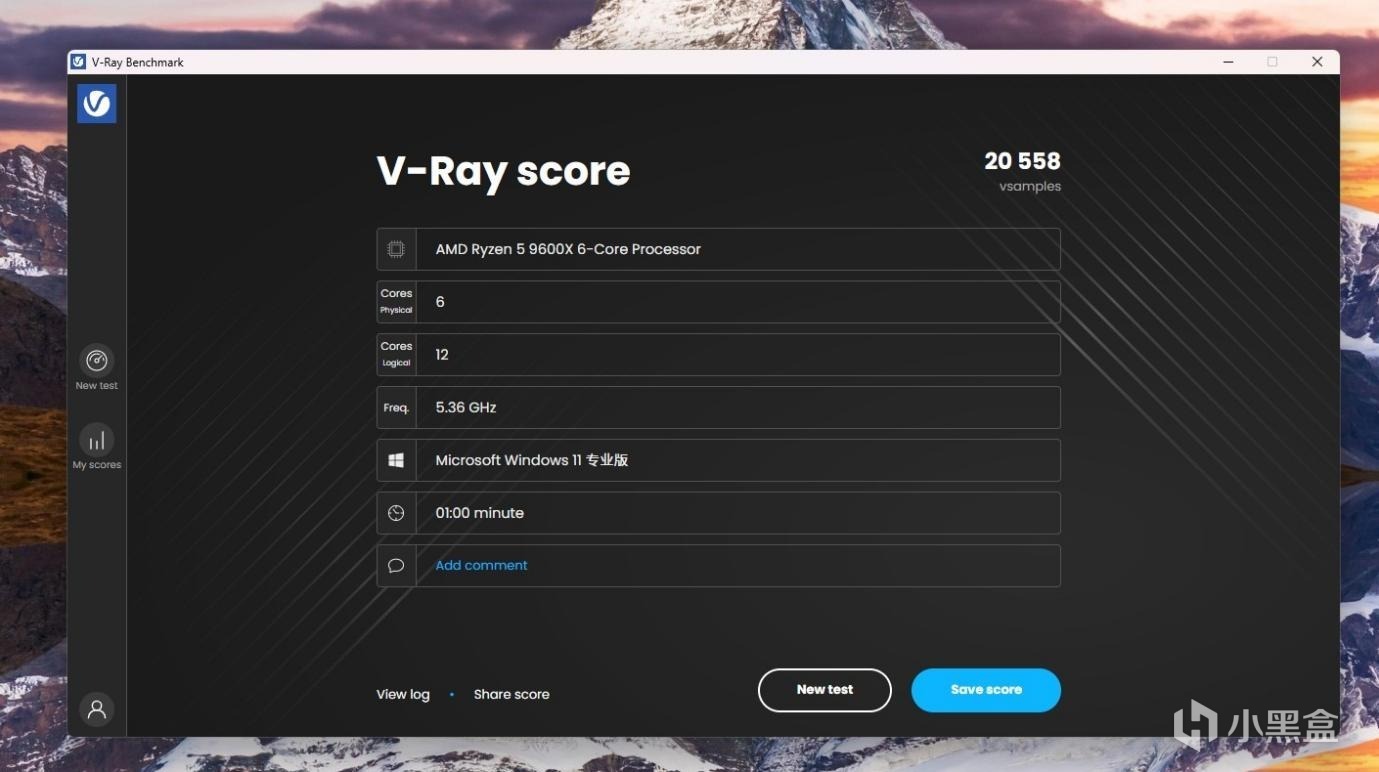
Task: Click the 5.36 GHz frequency value
Action: (466, 407)
